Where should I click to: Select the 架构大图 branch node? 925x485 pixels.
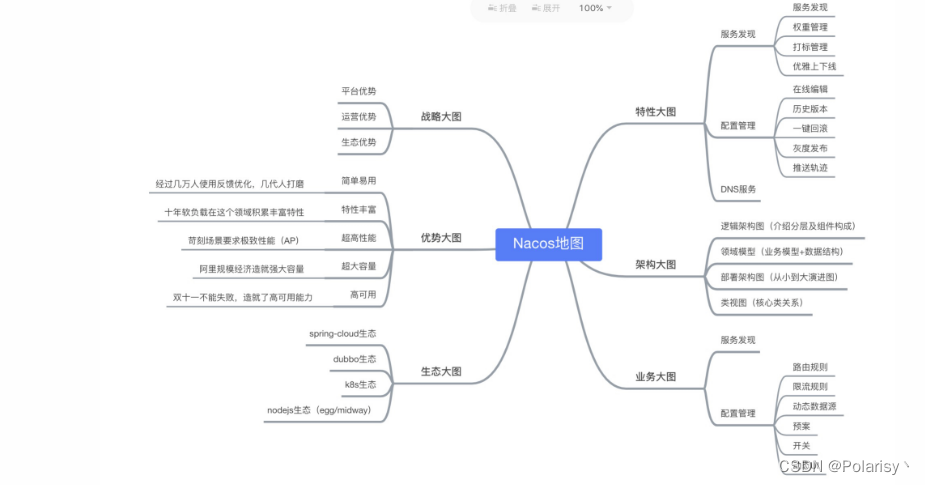(x=655, y=264)
